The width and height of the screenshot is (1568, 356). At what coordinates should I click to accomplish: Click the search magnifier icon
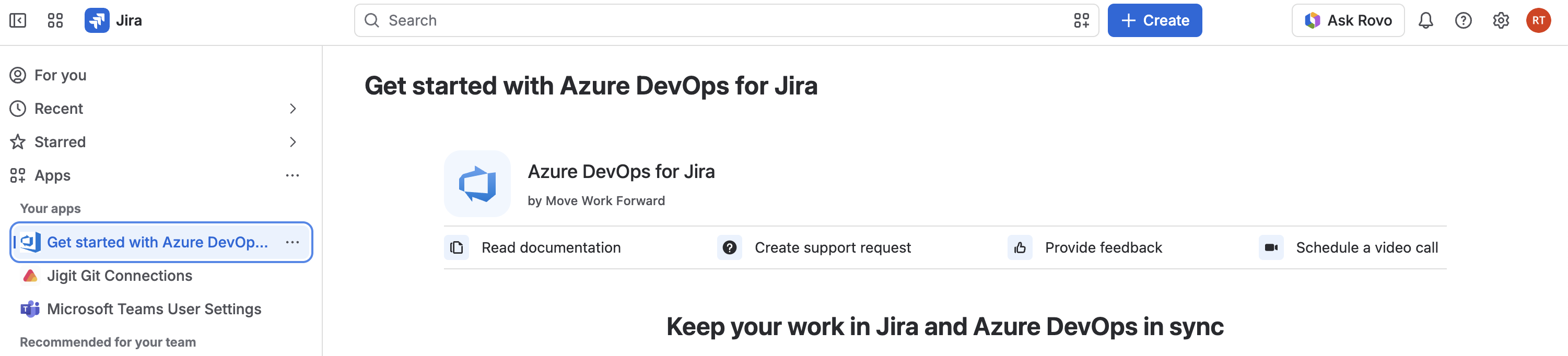372,21
